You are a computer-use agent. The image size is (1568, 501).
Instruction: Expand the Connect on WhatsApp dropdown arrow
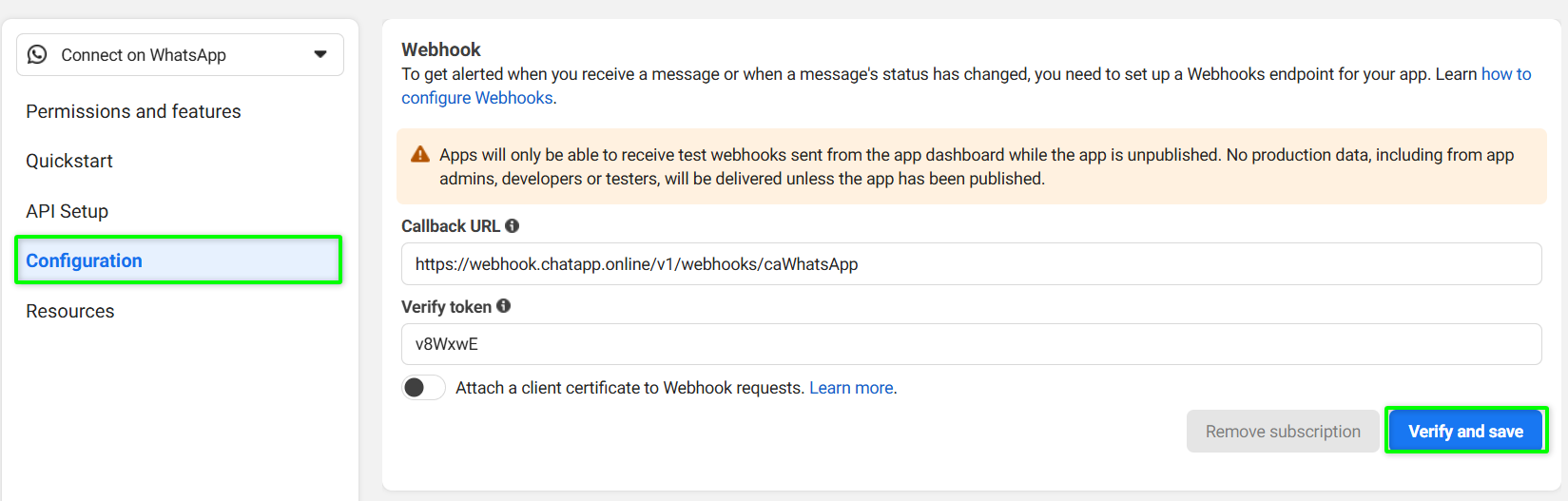[320, 54]
